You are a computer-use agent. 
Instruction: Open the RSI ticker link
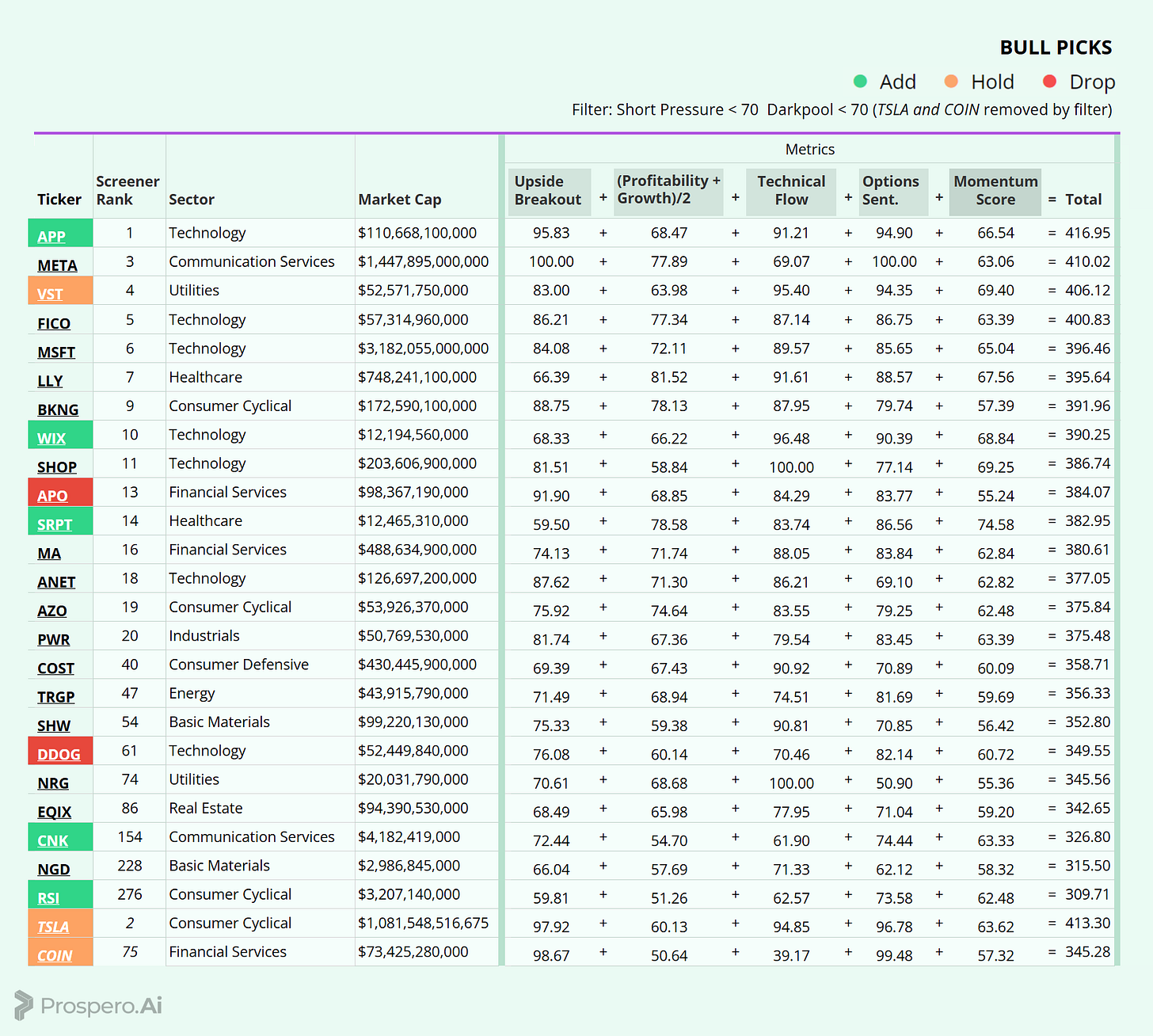[48, 898]
